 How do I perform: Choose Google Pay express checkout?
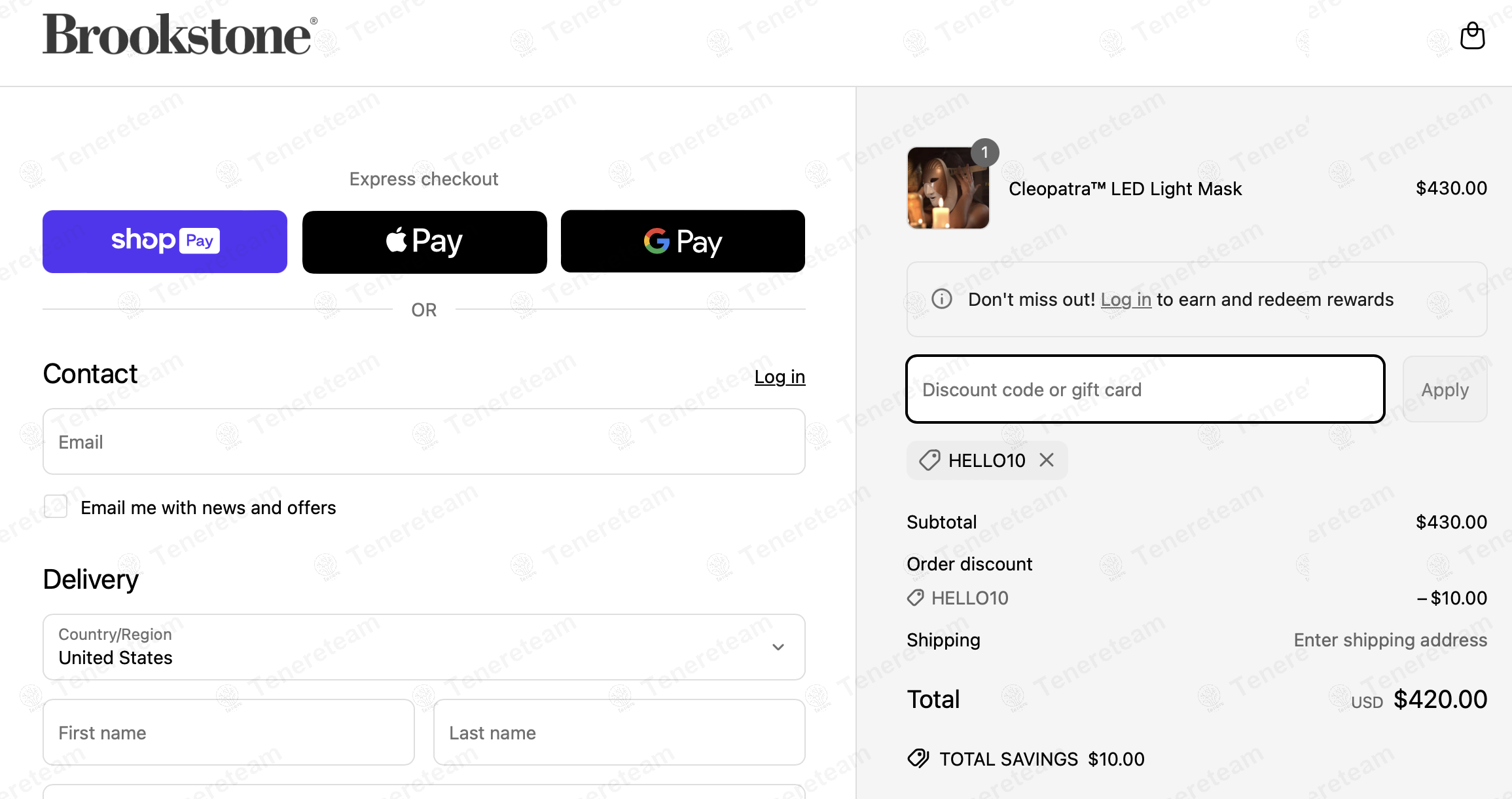pos(683,242)
